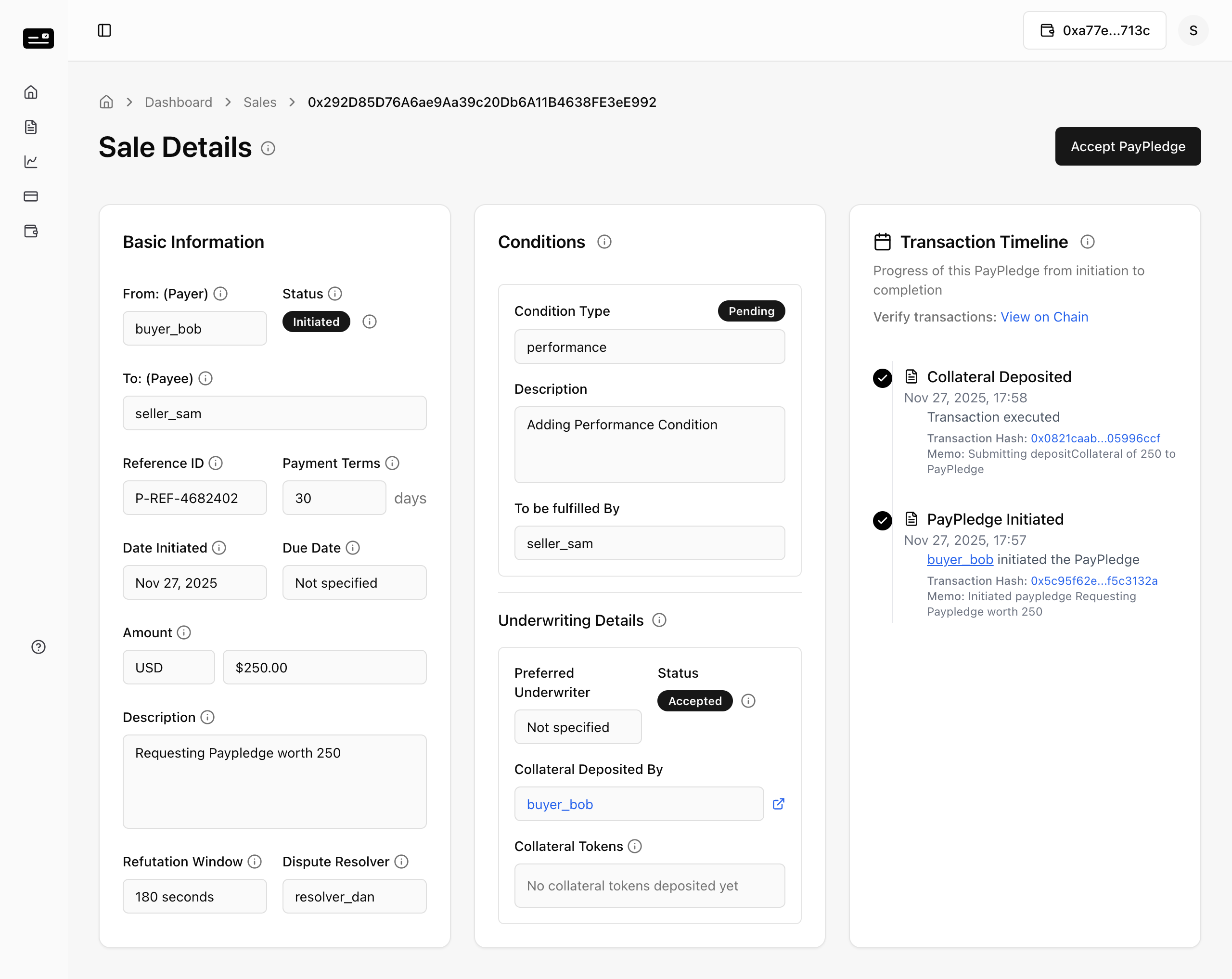Click the Collateral Deposited timeline checkmark
Image resolution: width=1232 pixels, height=979 pixels.
(882, 378)
